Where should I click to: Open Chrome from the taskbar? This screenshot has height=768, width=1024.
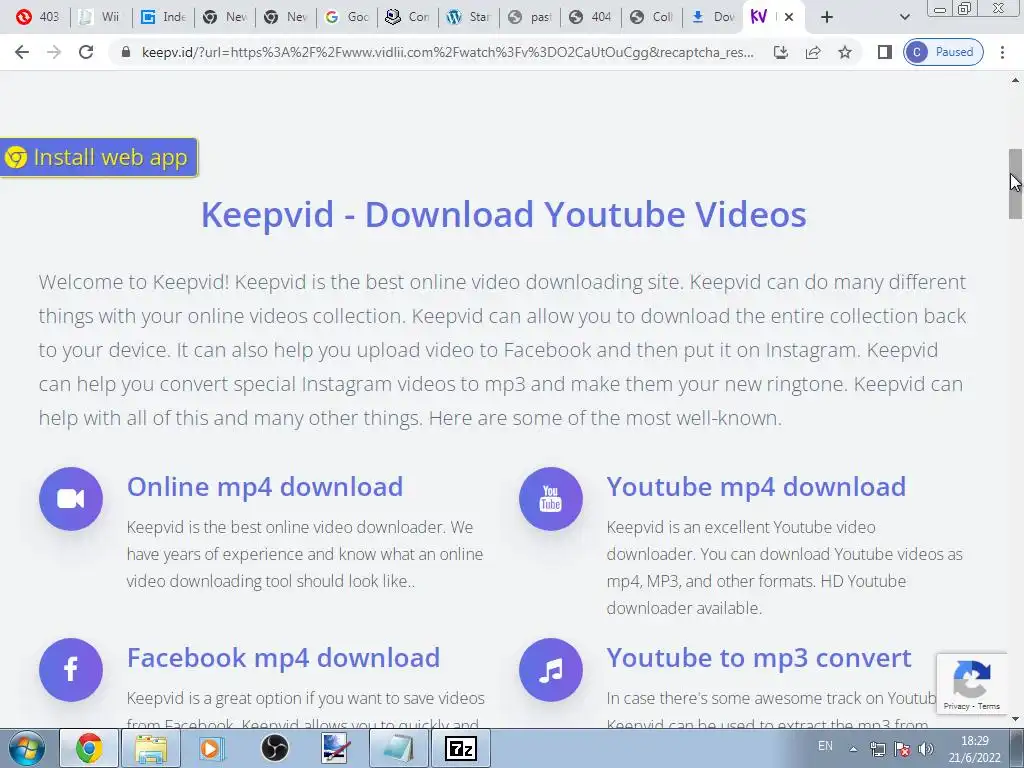[89, 748]
